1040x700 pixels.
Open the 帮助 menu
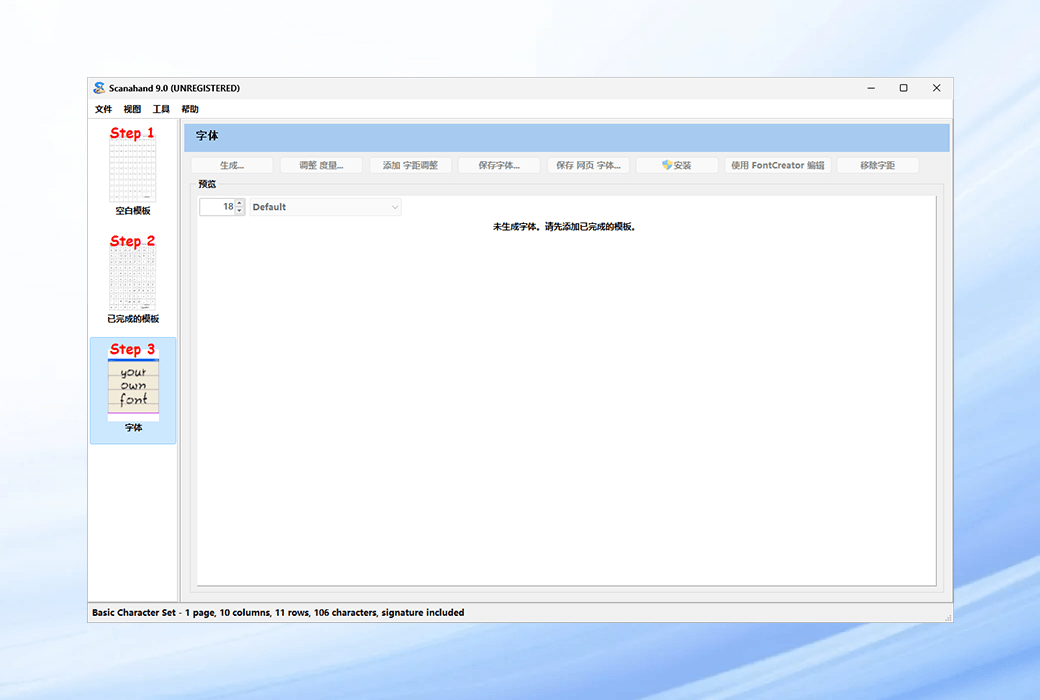190,109
